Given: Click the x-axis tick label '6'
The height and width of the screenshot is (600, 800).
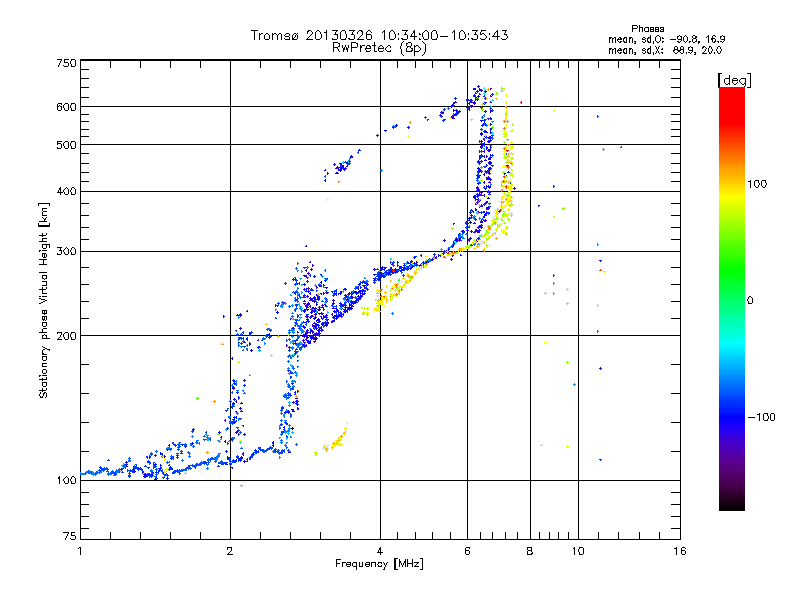Looking at the screenshot, I should (467, 551).
